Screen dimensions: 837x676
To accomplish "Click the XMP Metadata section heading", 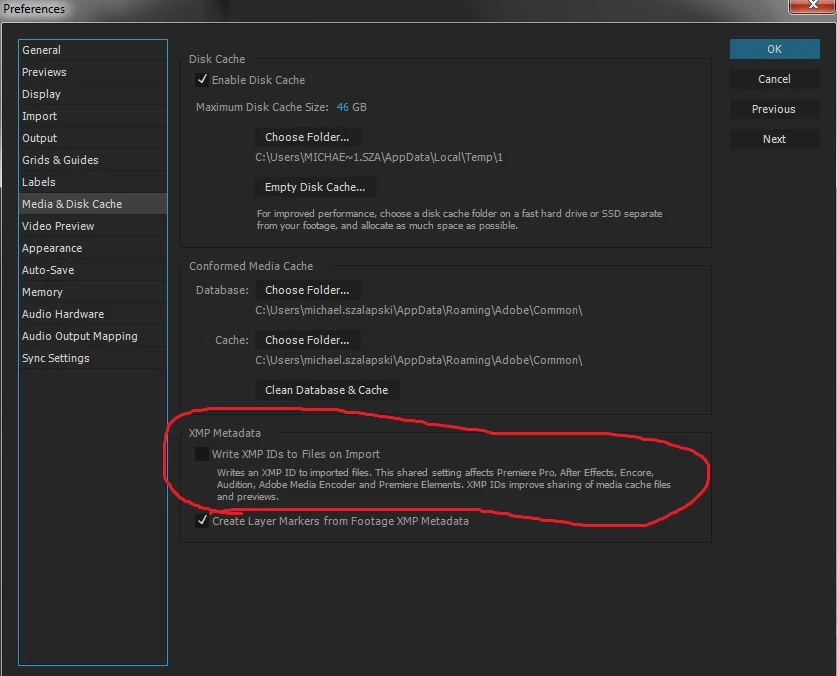I will pyautogui.click(x=225, y=433).
